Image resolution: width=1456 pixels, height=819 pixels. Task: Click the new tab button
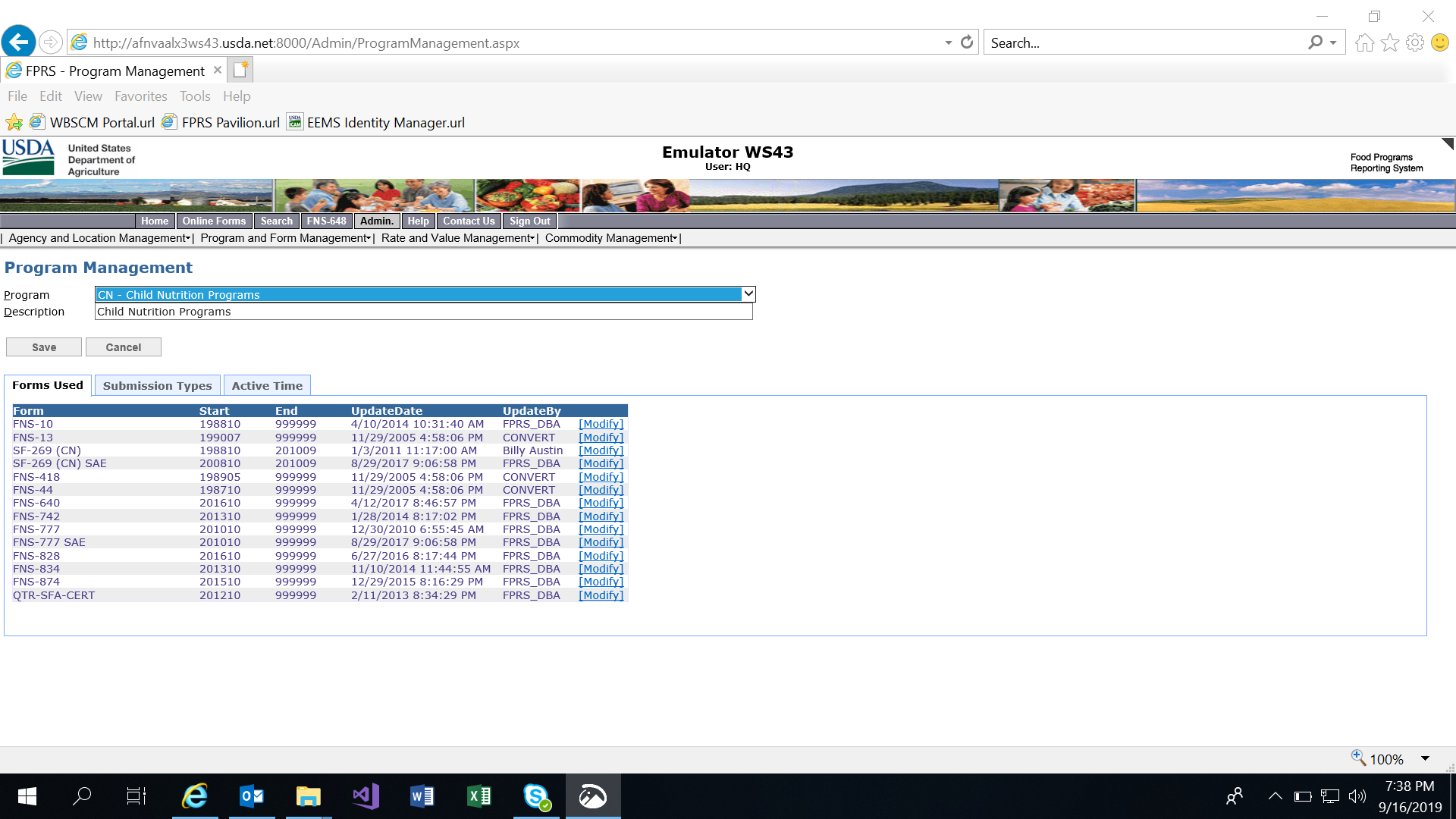(x=240, y=70)
